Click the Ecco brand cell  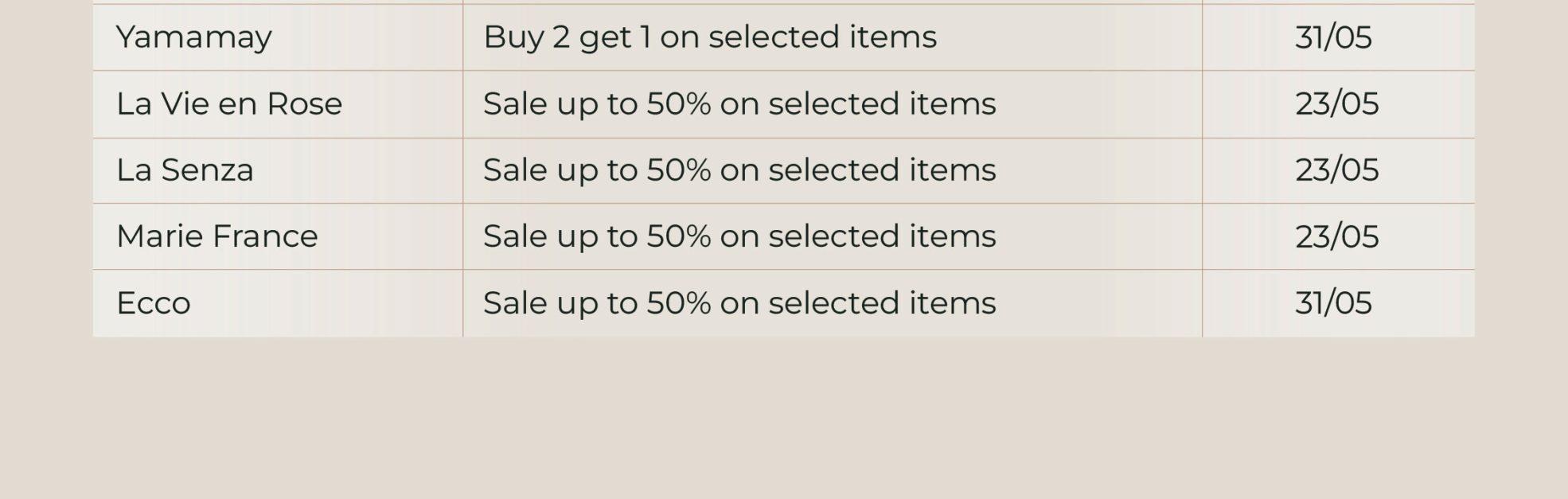click(277, 303)
